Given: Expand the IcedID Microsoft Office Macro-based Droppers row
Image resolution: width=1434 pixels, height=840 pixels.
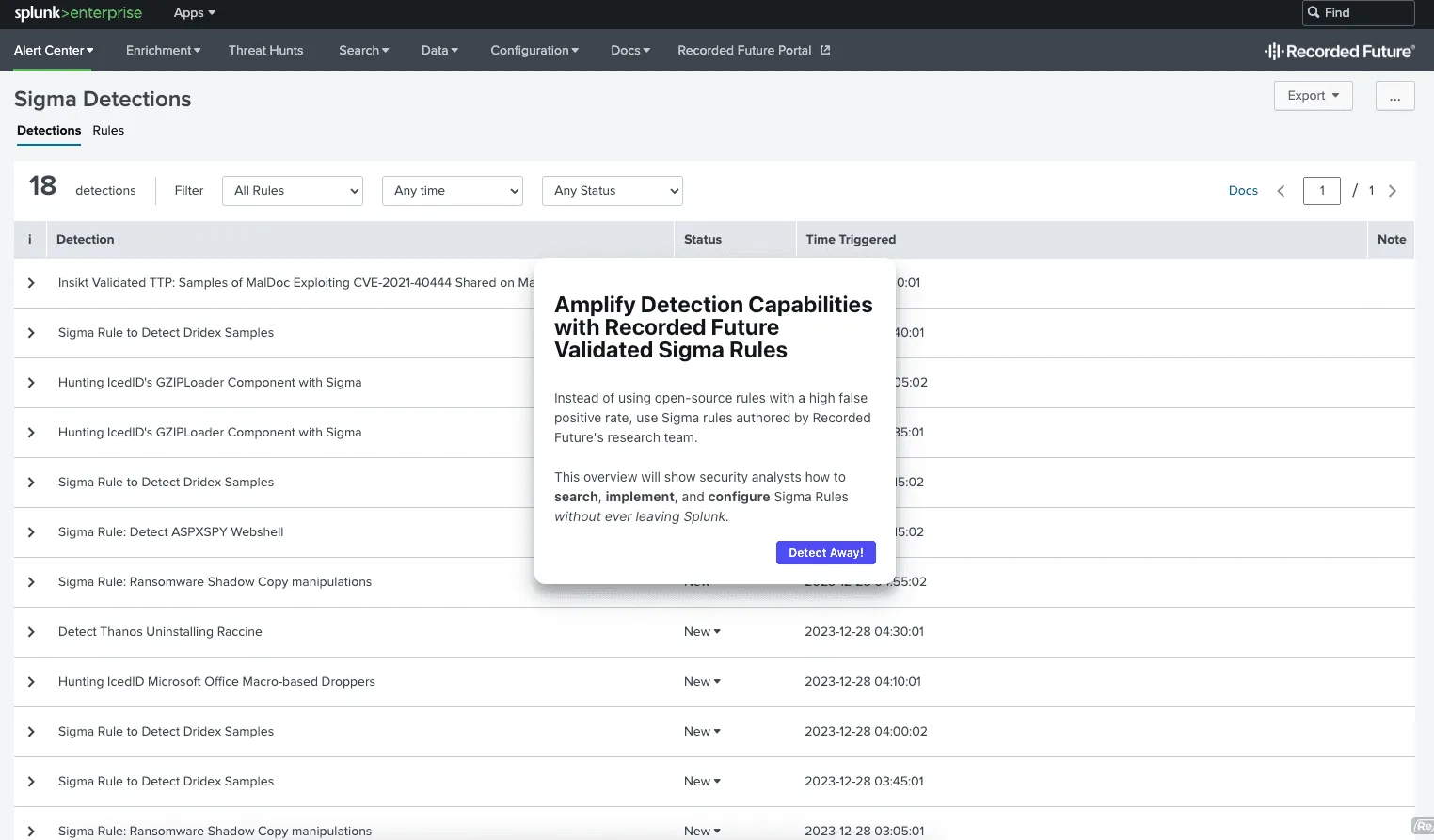Looking at the screenshot, I should 31,682.
